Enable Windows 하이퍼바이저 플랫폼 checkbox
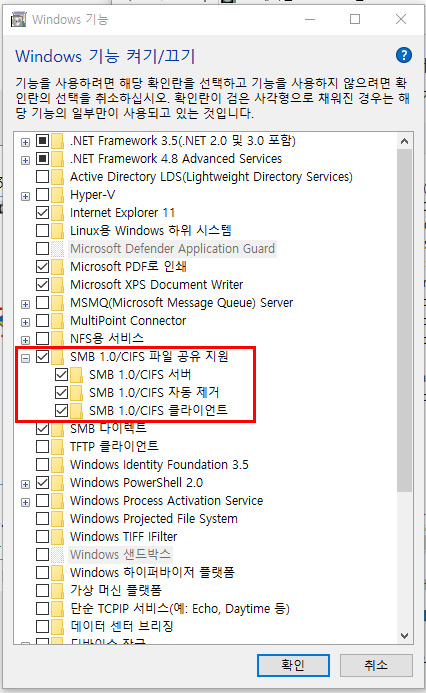The image size is (426, 693). 42,573
